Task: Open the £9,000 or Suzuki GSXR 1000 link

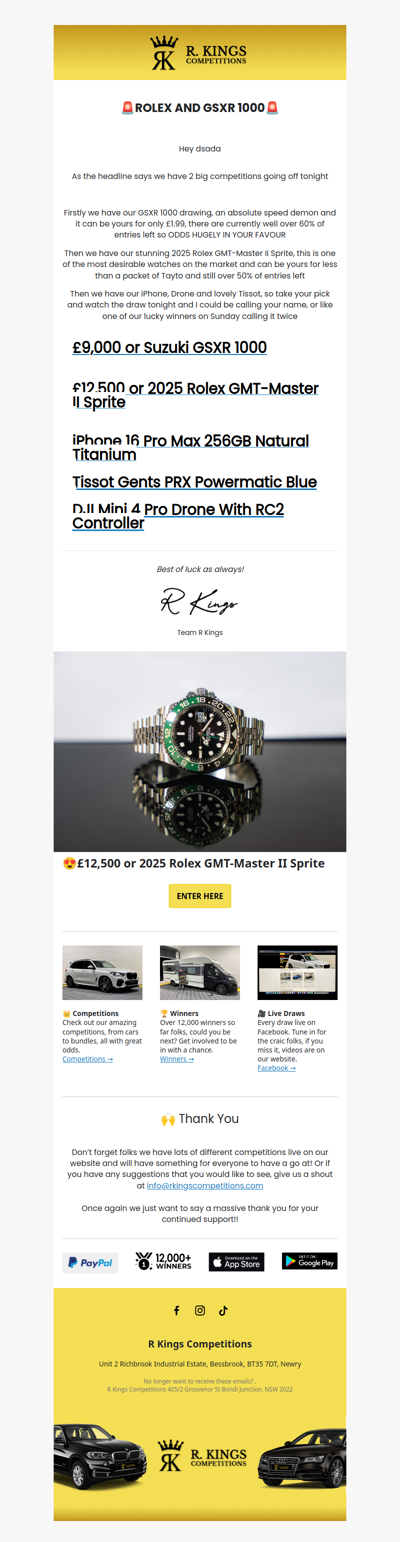Action: 170,348
